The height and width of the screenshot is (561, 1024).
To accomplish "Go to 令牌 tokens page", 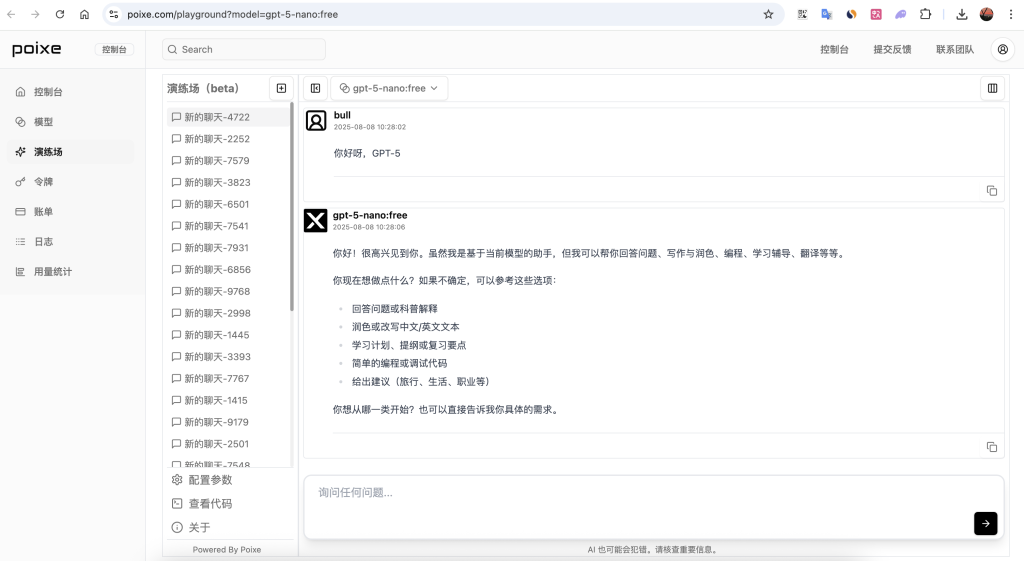I will (x=43, y=182).
